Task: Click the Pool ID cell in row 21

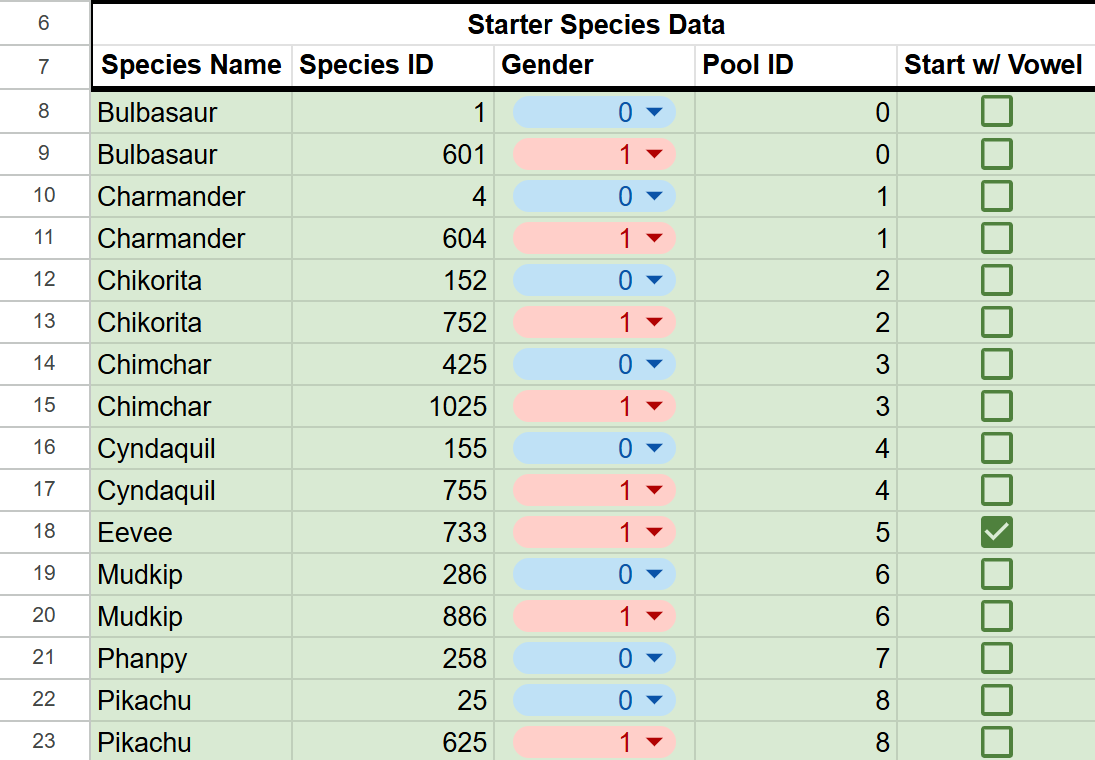Action: coord(795,658)
